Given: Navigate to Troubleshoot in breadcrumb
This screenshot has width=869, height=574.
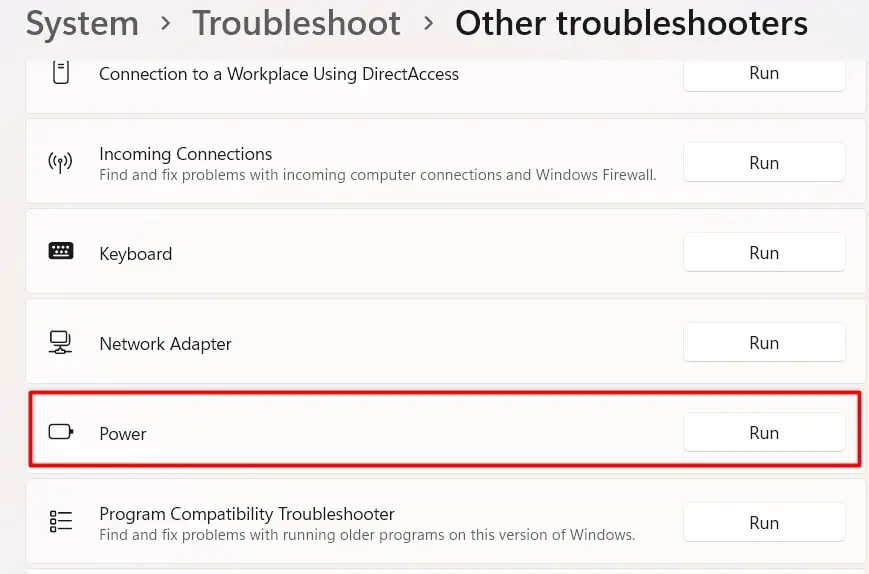Looking at the screenshot, I should coord(296,24).
